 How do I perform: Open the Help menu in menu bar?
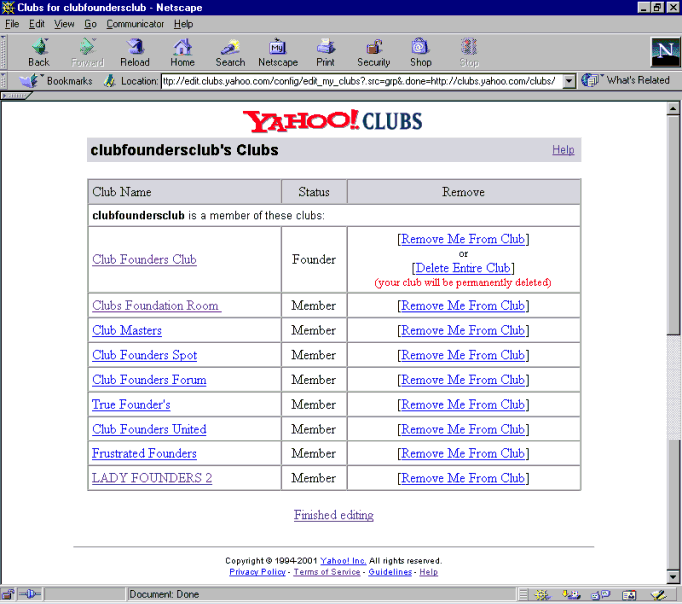click(183, 24)
